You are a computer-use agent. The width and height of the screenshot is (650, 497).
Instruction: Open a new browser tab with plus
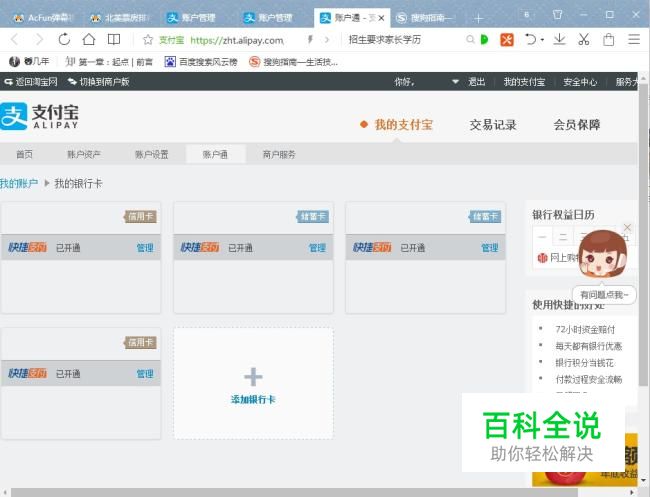pyautogui.click(x=478, y=18)
